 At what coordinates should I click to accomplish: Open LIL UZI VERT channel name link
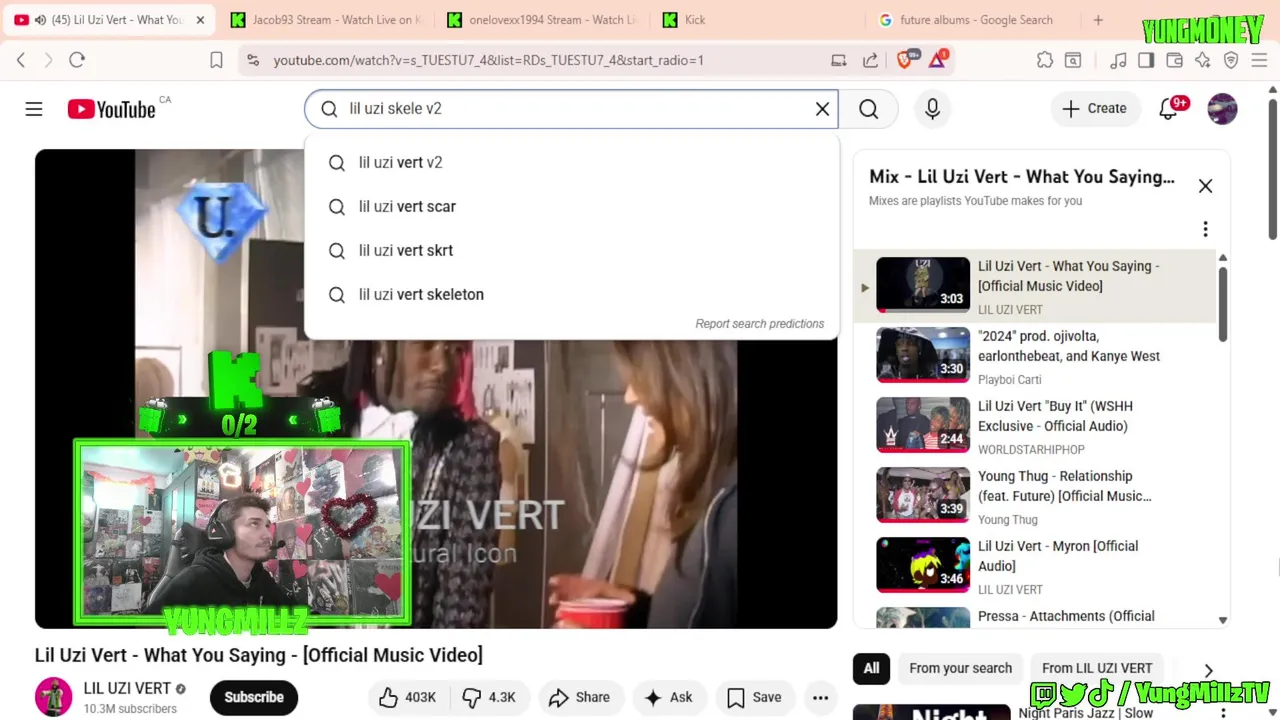pos(127,688)
